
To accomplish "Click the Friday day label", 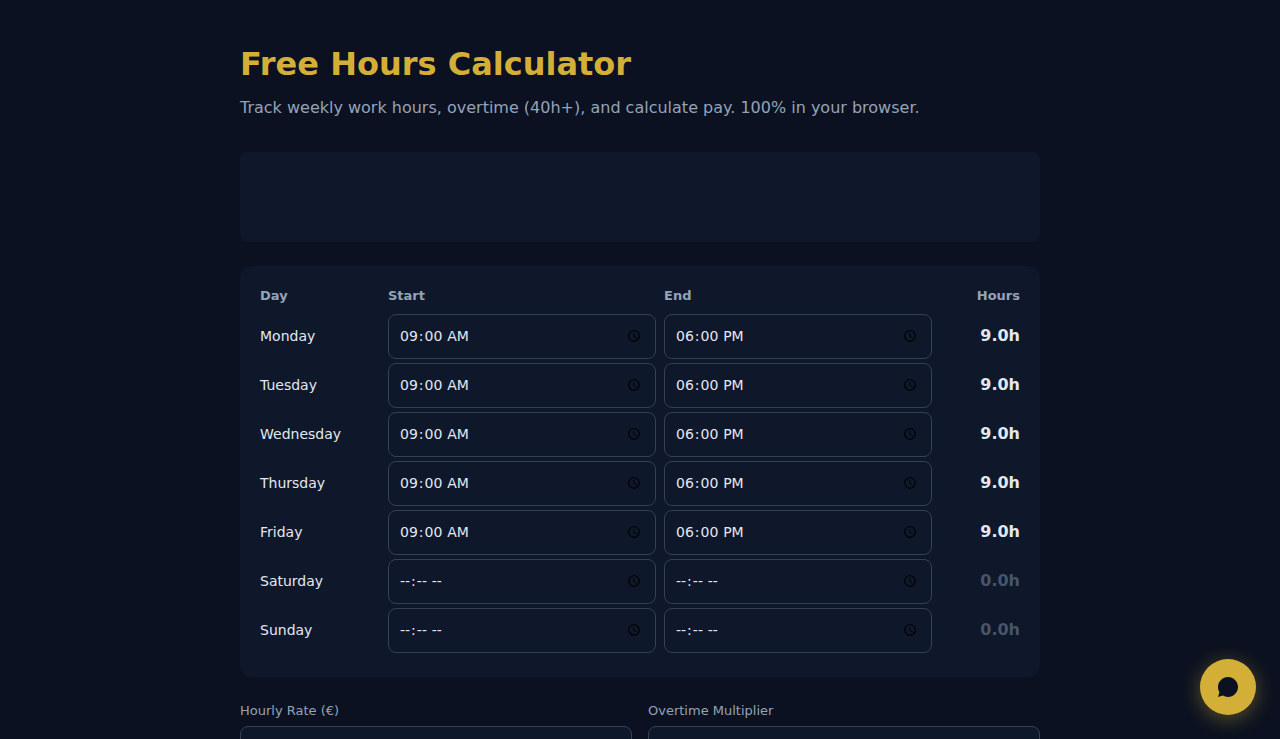I will 281,532.
